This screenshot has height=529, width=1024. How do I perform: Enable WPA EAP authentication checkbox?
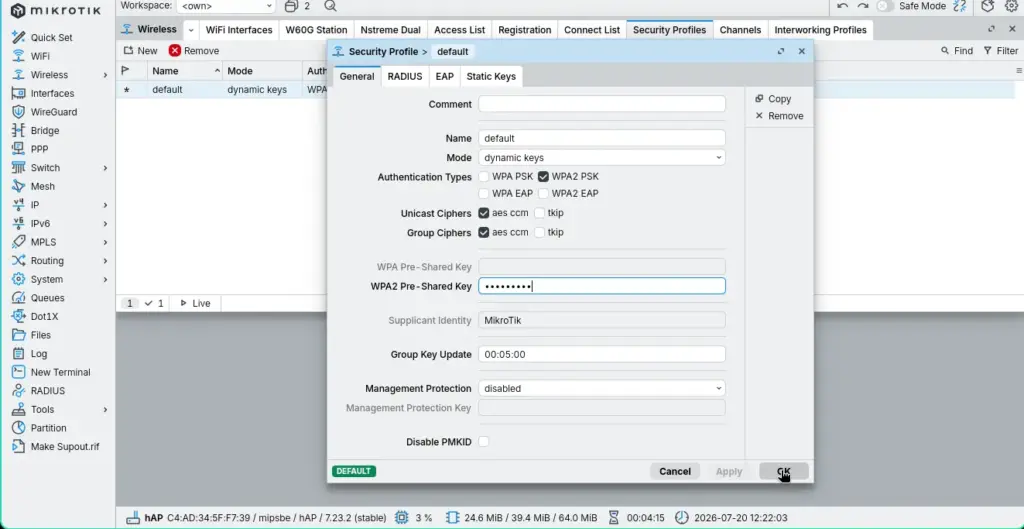click(483, 193)
